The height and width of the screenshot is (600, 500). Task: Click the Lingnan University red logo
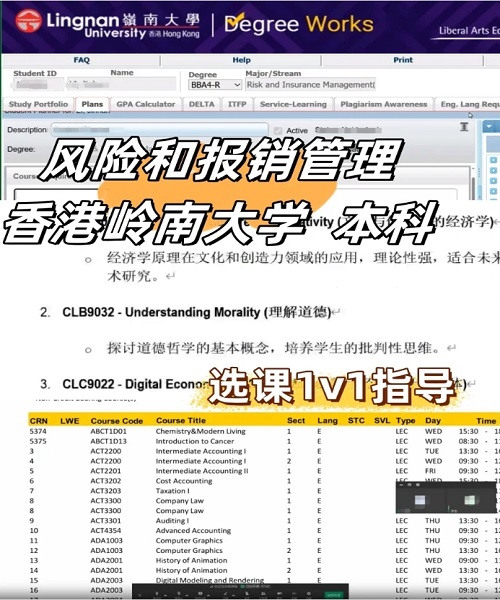click(29, 22)
